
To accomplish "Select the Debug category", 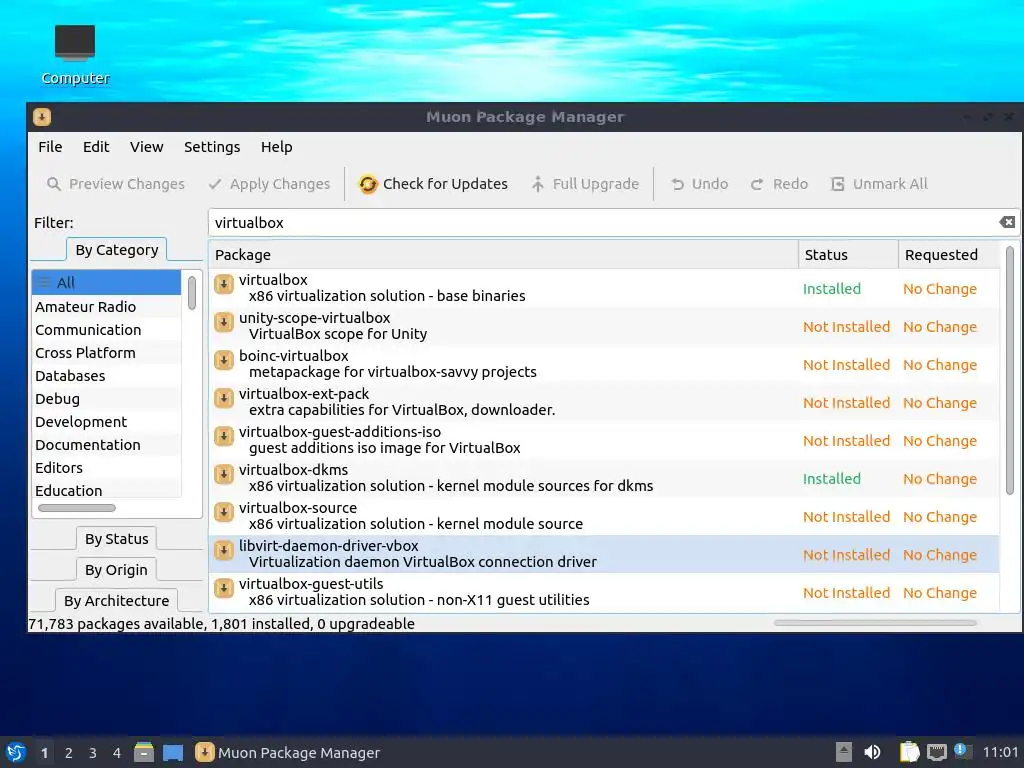I will tap(106, 398).
